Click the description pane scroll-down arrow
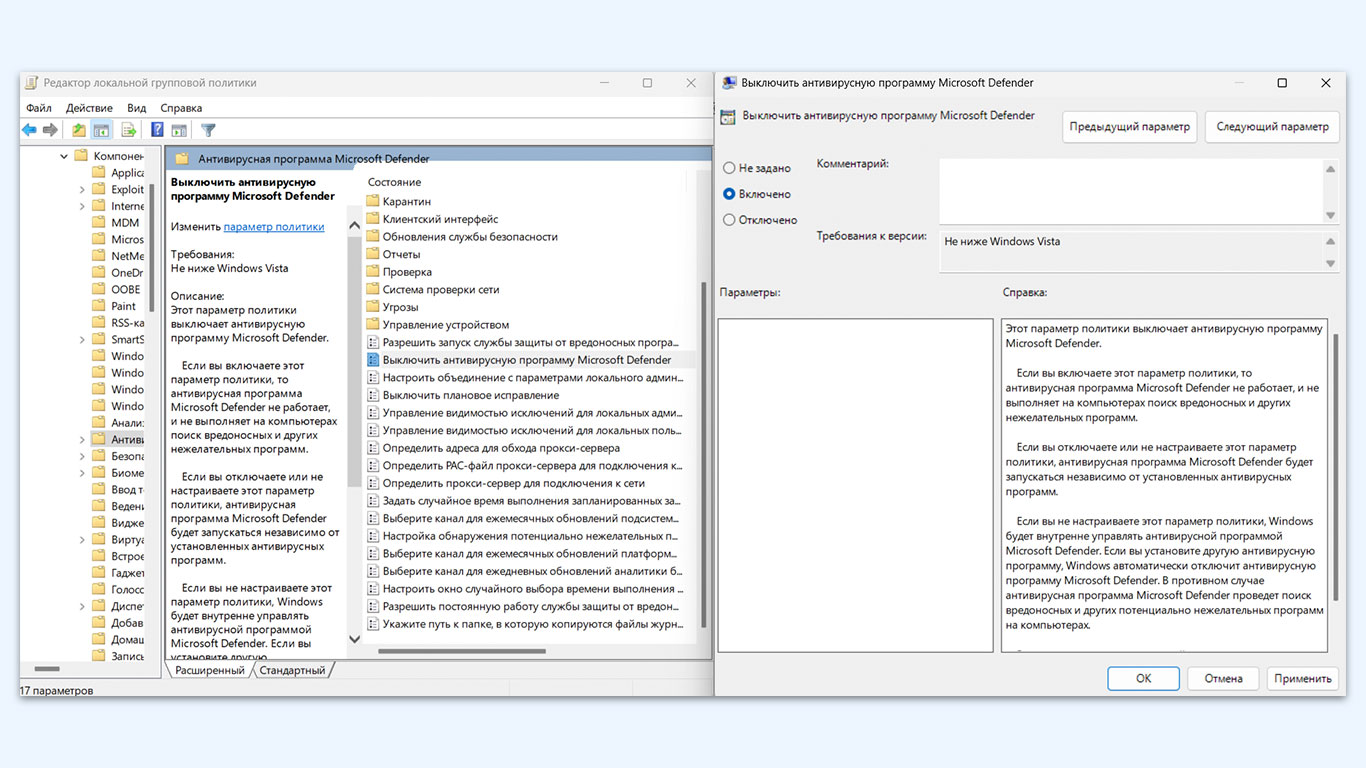The image size is (1366, 768). [354, 638]
